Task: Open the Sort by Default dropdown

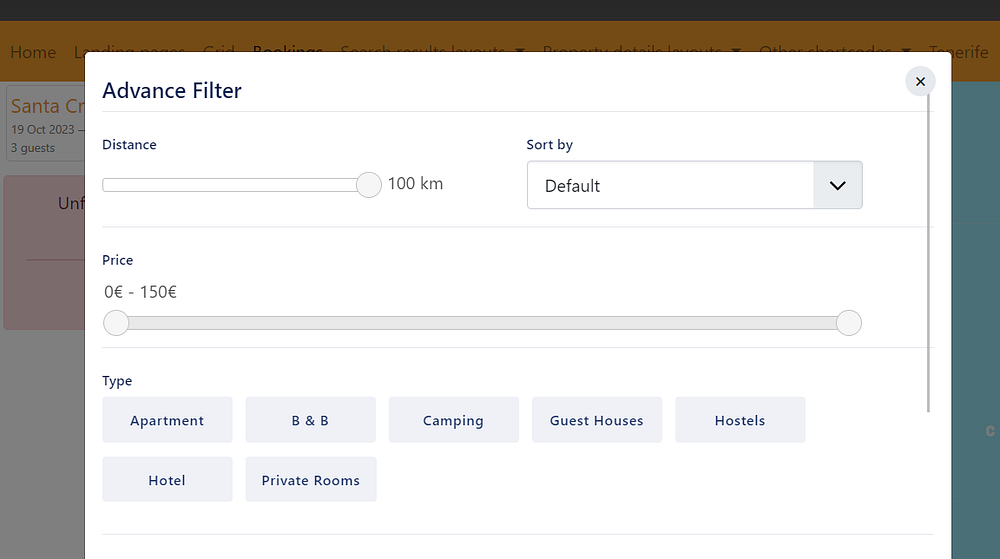Action: (695, 185)
